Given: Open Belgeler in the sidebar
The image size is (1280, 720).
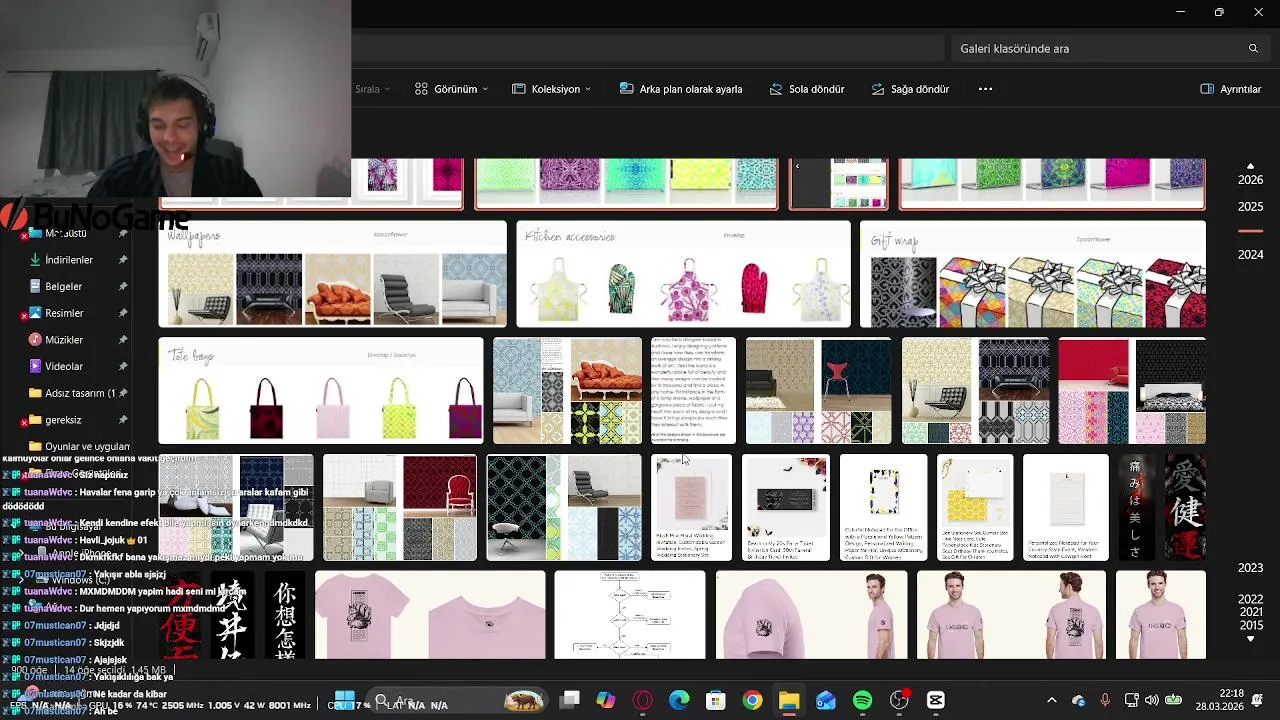Looking at the screenshot, I should click(63, 286).
